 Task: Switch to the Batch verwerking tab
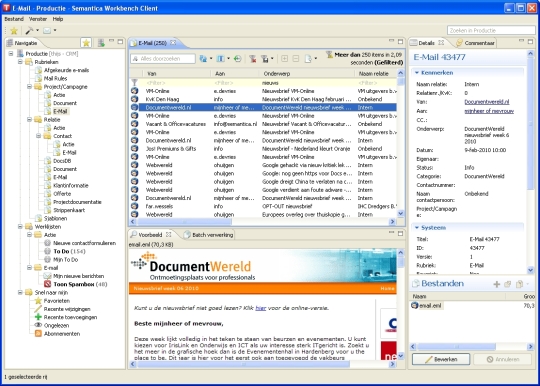[209, 235]
